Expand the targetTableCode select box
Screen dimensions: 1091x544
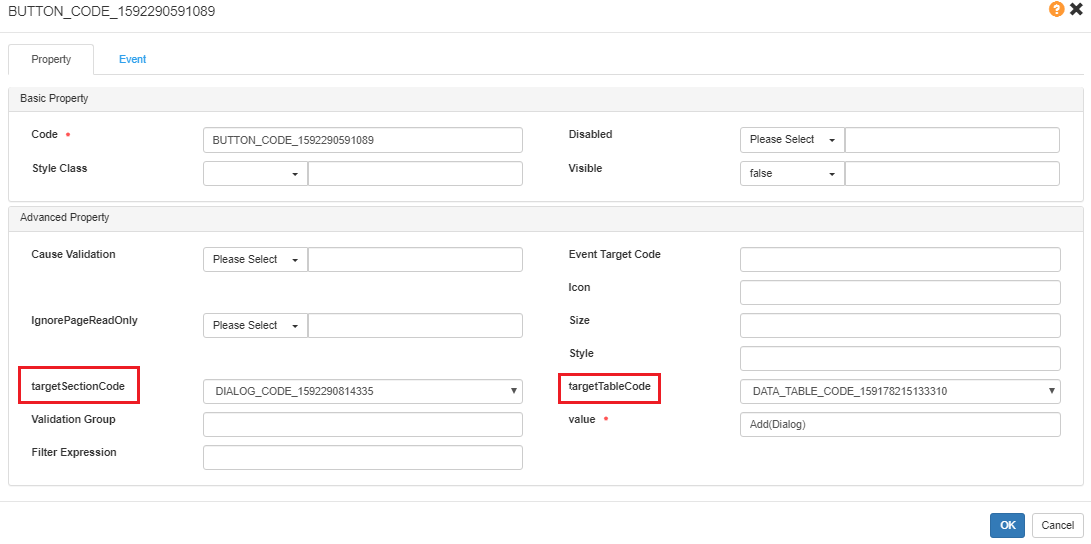coord(899,392)
